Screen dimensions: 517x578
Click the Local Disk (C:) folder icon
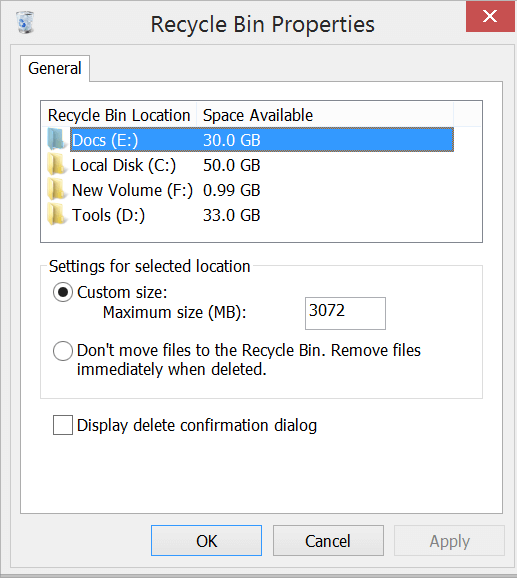57,164
